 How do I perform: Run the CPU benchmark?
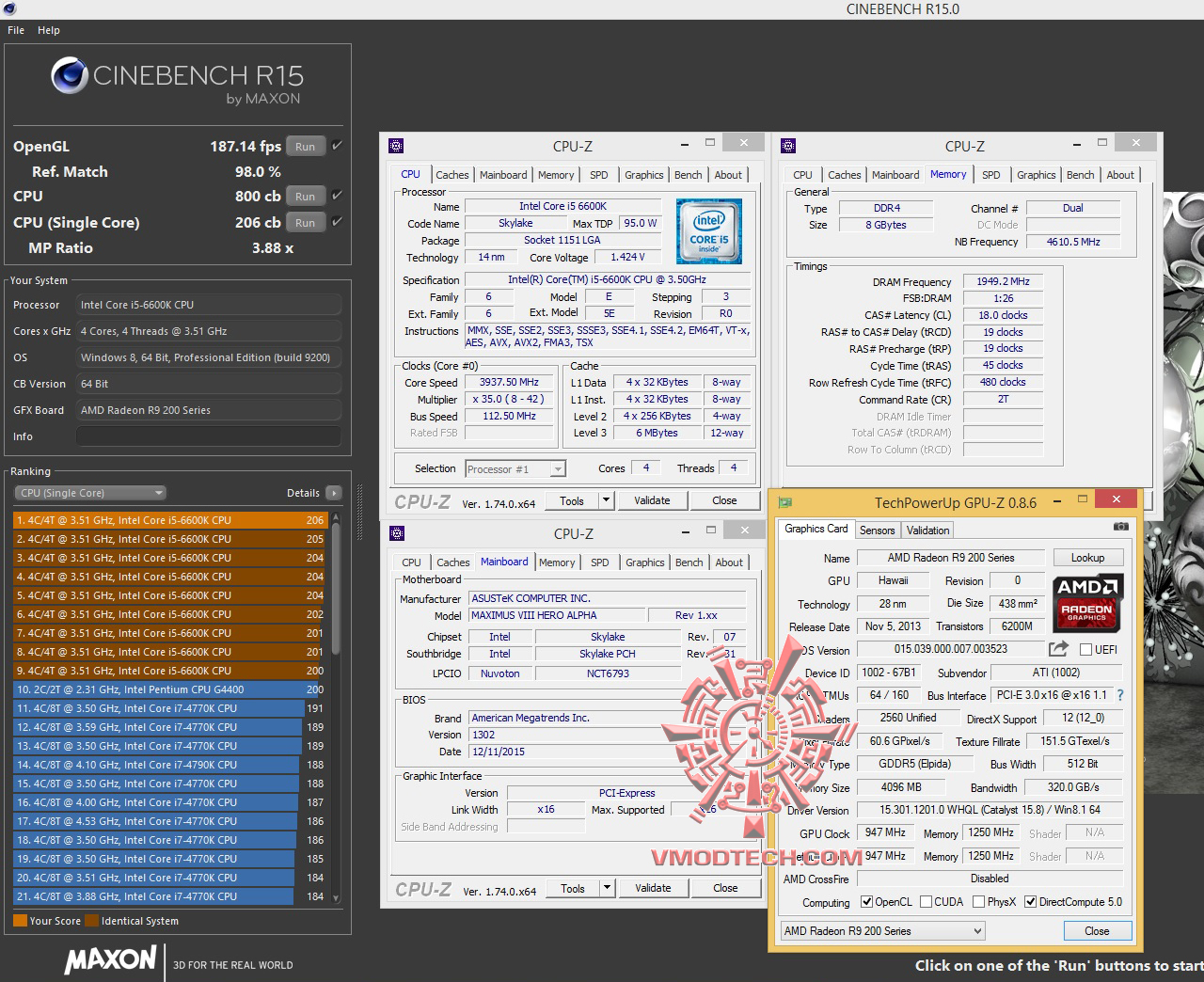pos(306,197)
